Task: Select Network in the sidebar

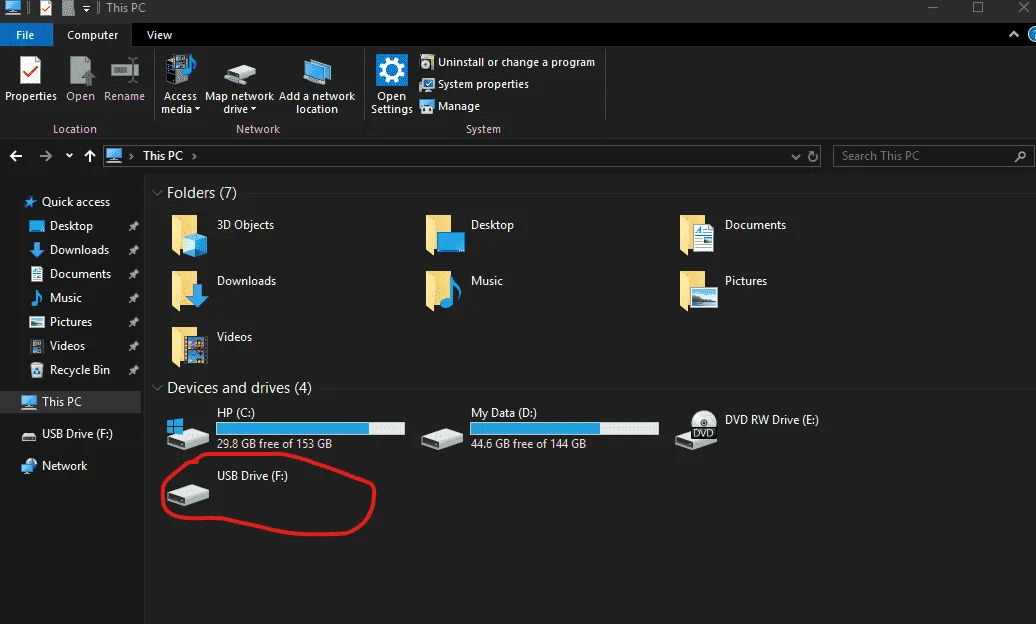Action: [54, 466]
